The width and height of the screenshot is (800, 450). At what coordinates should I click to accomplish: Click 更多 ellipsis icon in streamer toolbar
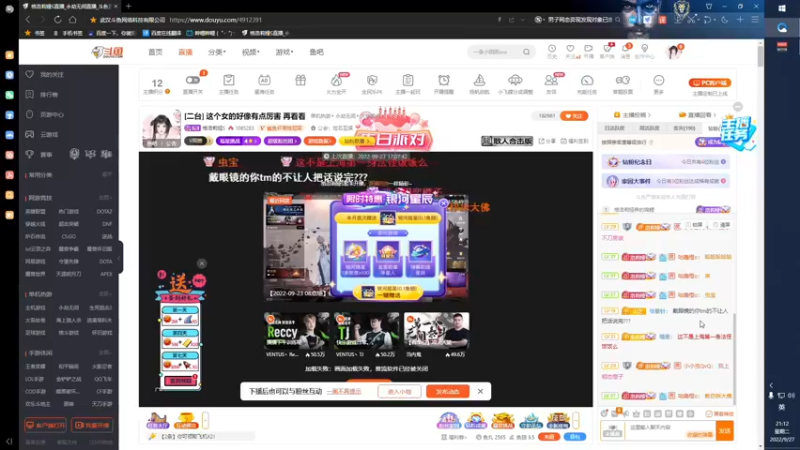(x=659, y=81)
